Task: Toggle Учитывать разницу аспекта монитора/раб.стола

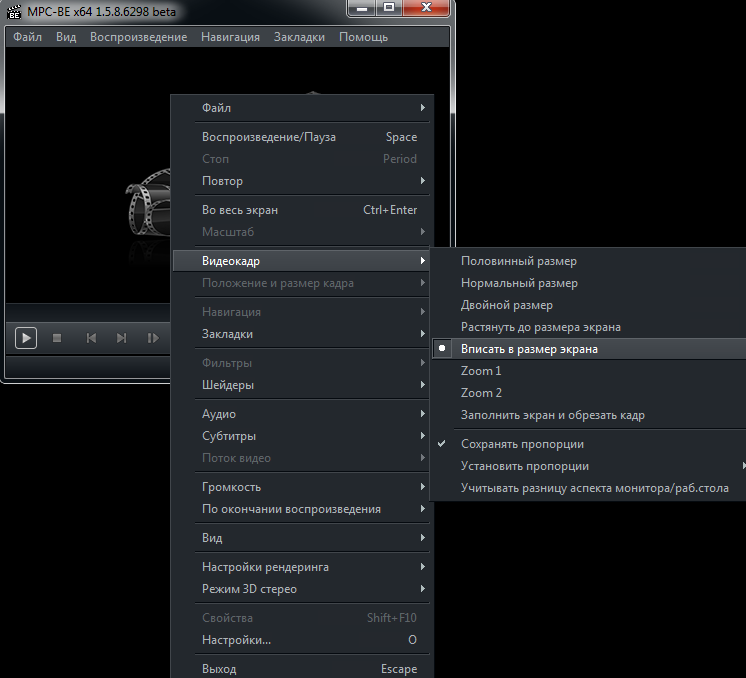Action: pos(589,488)
